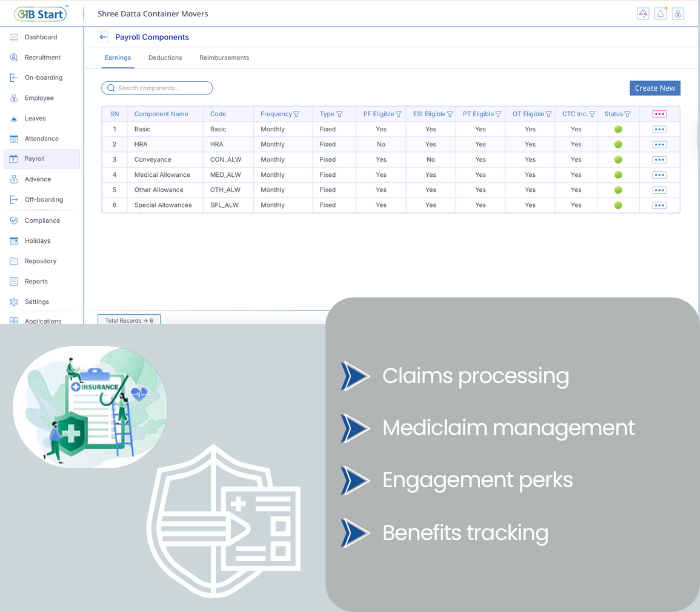700x612 pixels.
Task: Click the Recruitment icon in sidebar
Action: (x=14, y=57)
